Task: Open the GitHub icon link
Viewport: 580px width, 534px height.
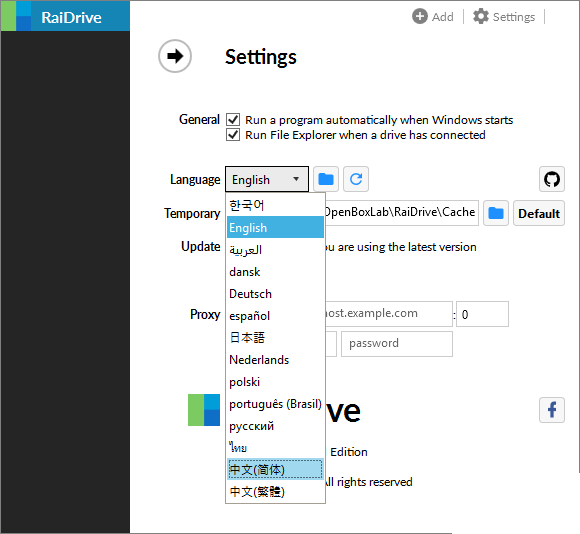Action: click(552, 179)
